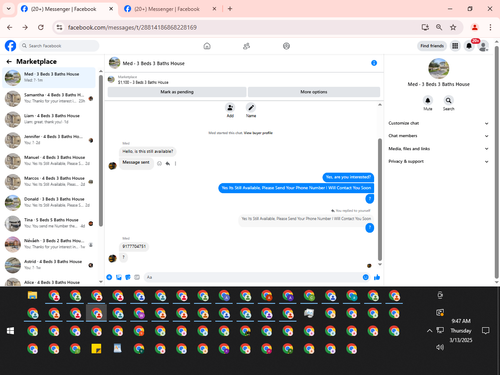
Task: Show hidden system tray icons chevron
Action: [x=429, y=331]
